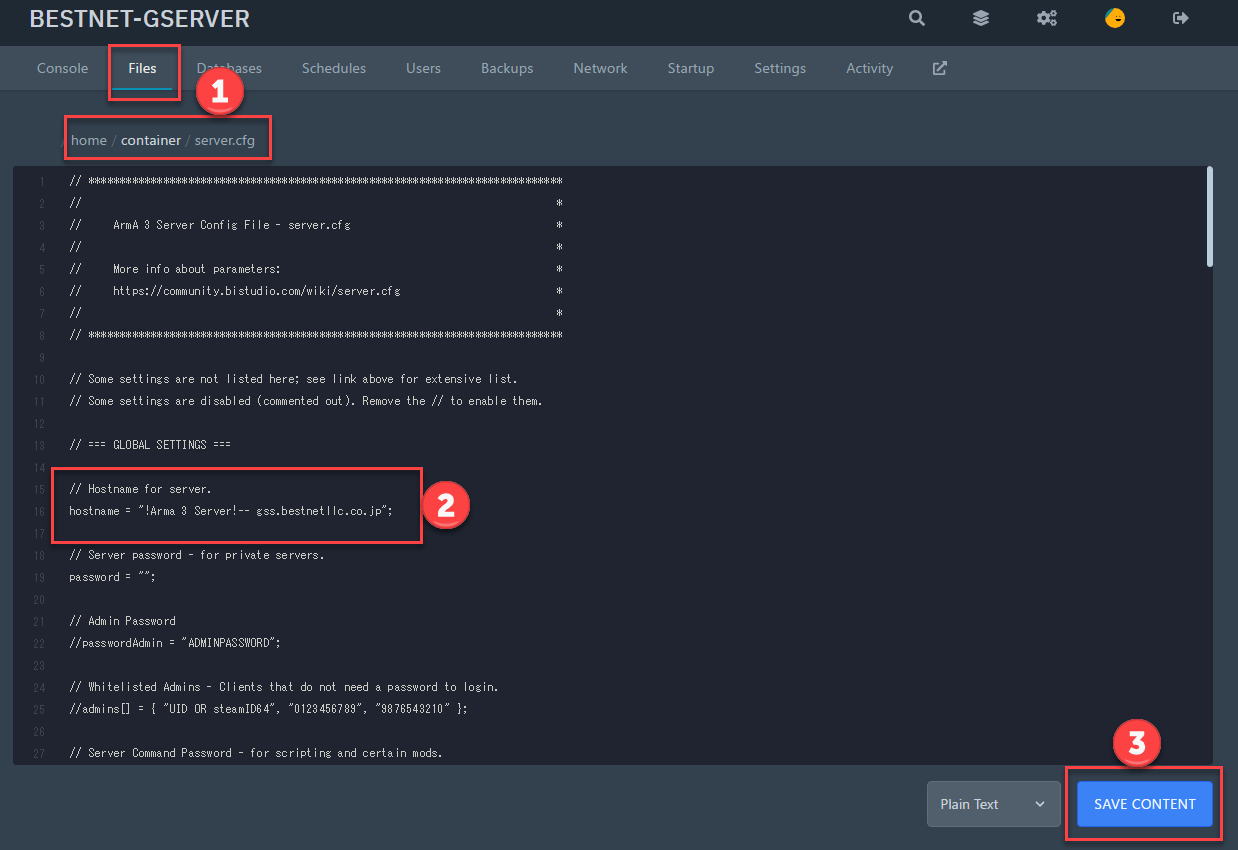Click the //admins[] line

[x=268, y=709]
